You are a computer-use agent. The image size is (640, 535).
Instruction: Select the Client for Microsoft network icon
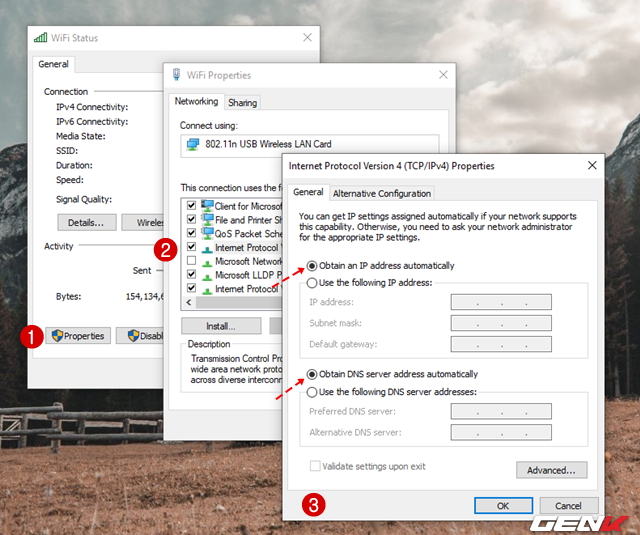coord(207,205)
